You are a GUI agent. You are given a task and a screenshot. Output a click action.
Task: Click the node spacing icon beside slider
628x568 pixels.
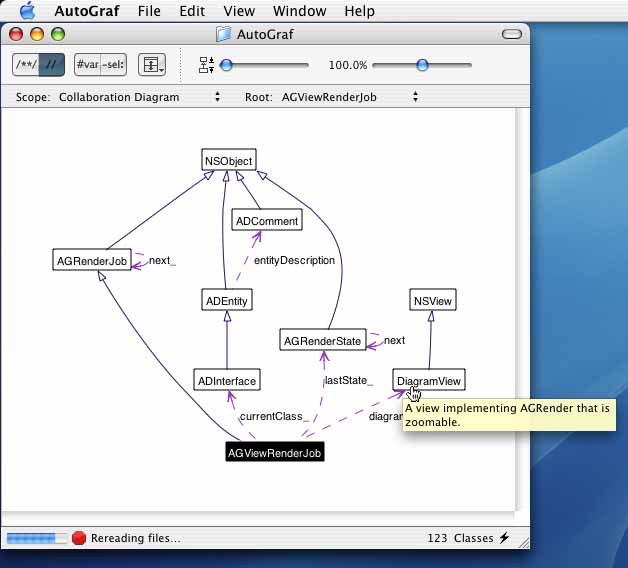click(207, 65)
